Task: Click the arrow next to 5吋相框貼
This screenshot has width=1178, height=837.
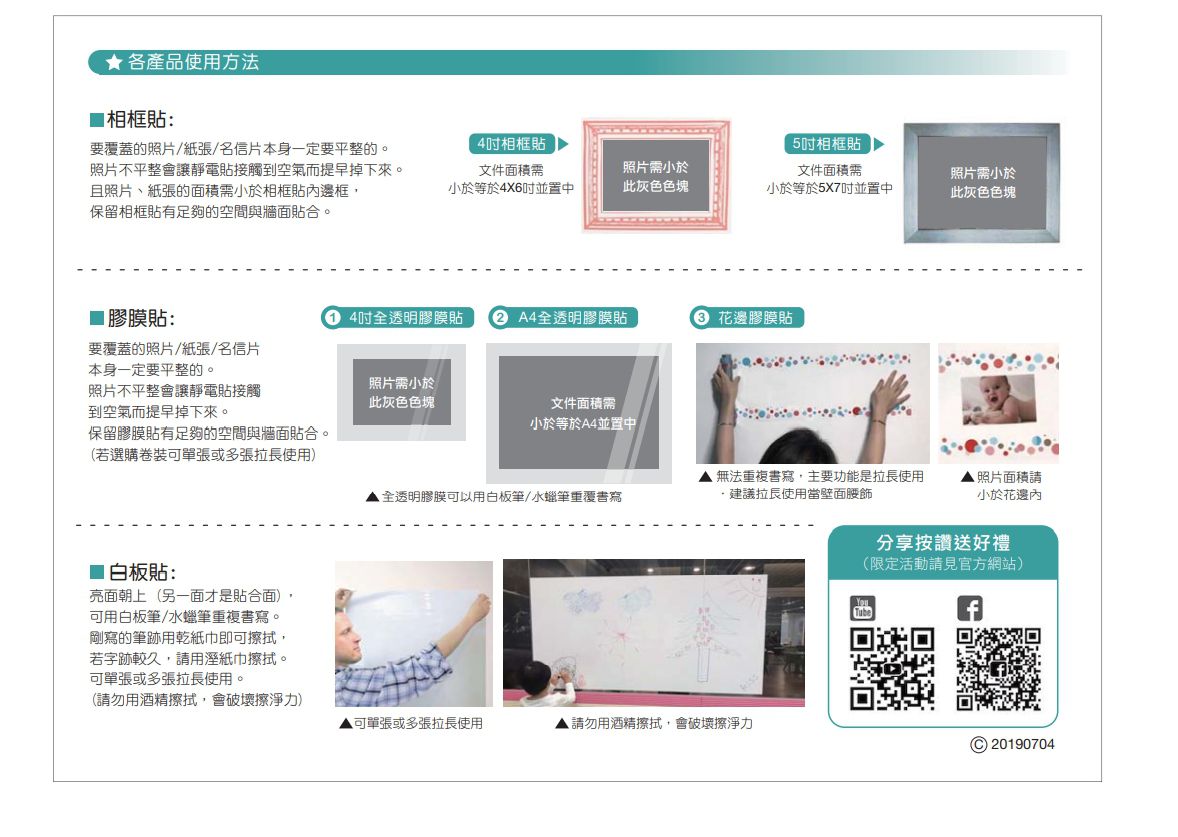Action: tap(879, 145)
